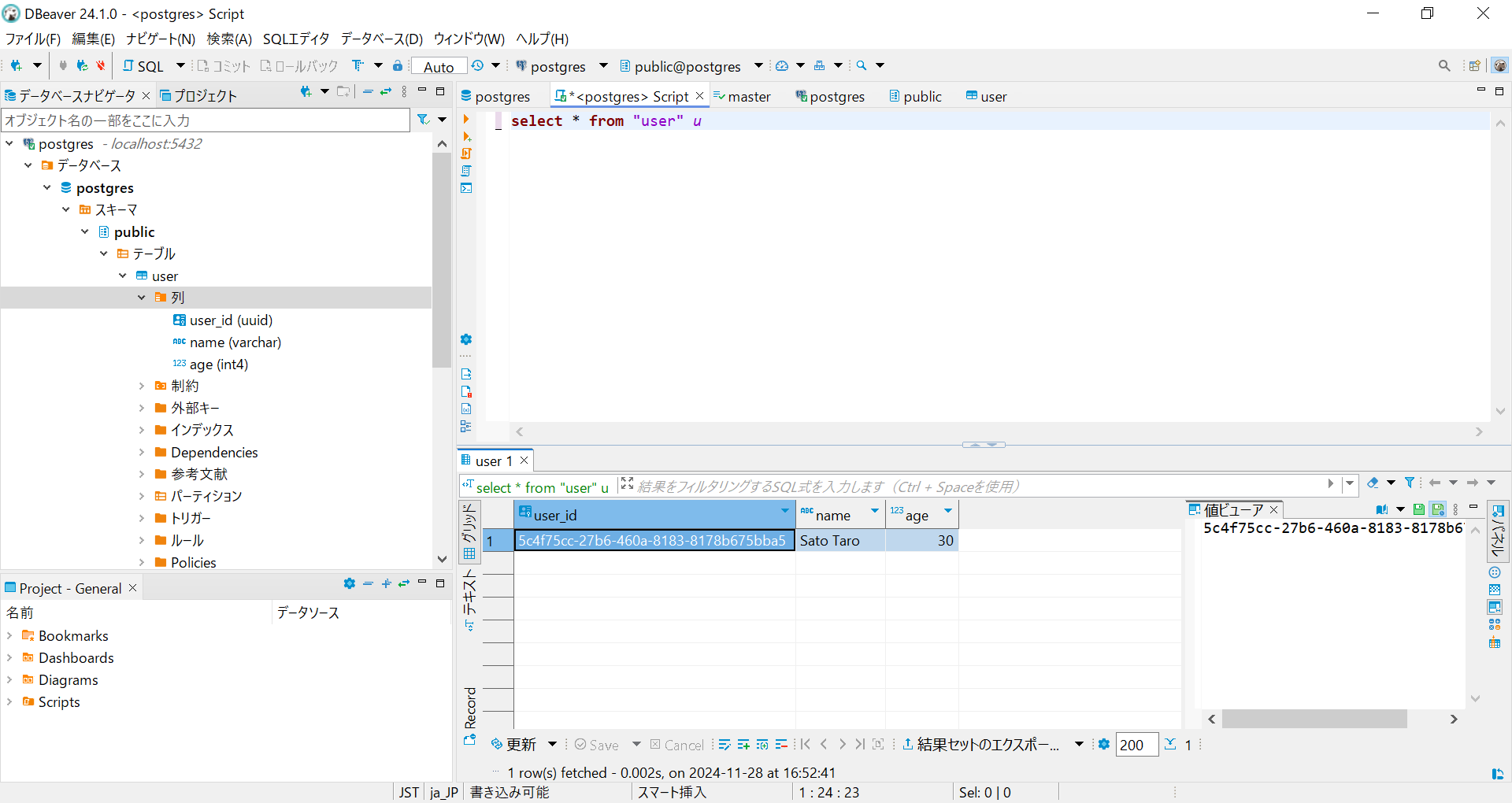
Task: Expand the インデックス folder in navigator
Action: pos(142,430)
